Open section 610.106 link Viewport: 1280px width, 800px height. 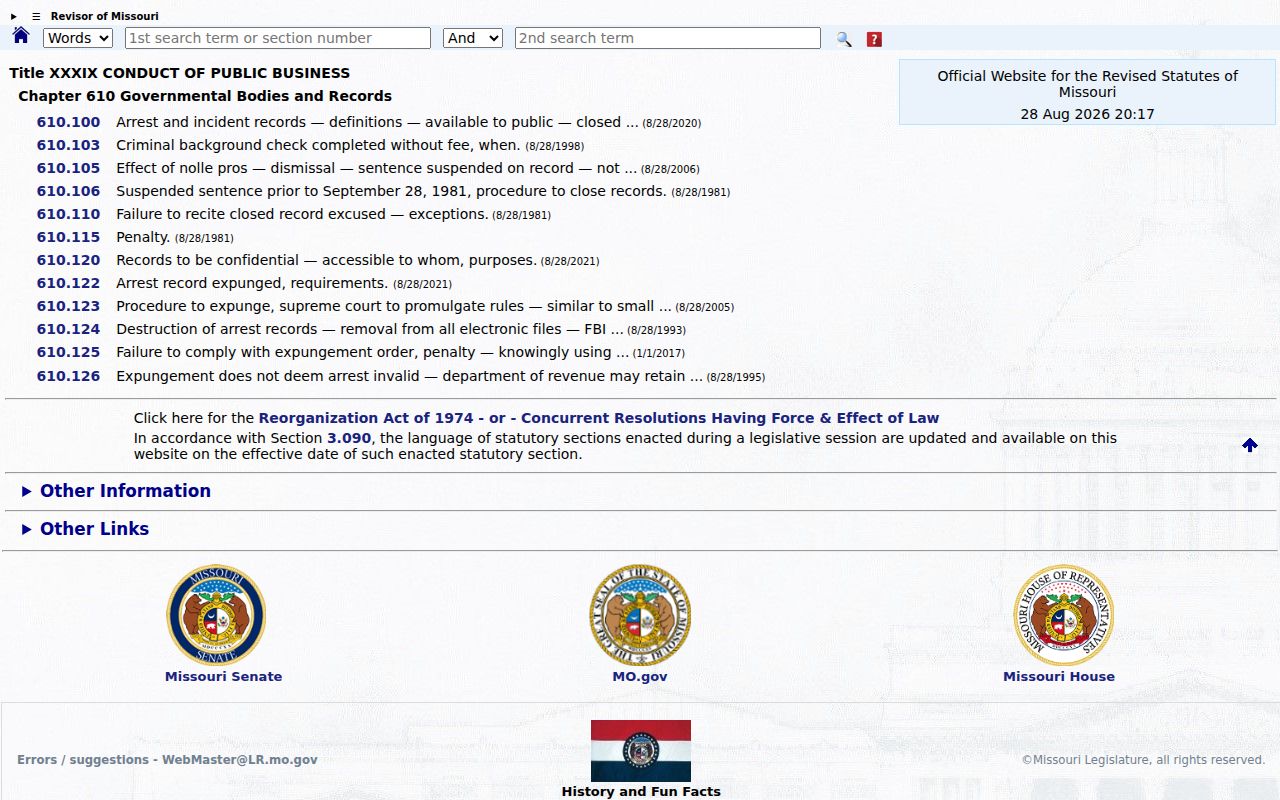68,191
